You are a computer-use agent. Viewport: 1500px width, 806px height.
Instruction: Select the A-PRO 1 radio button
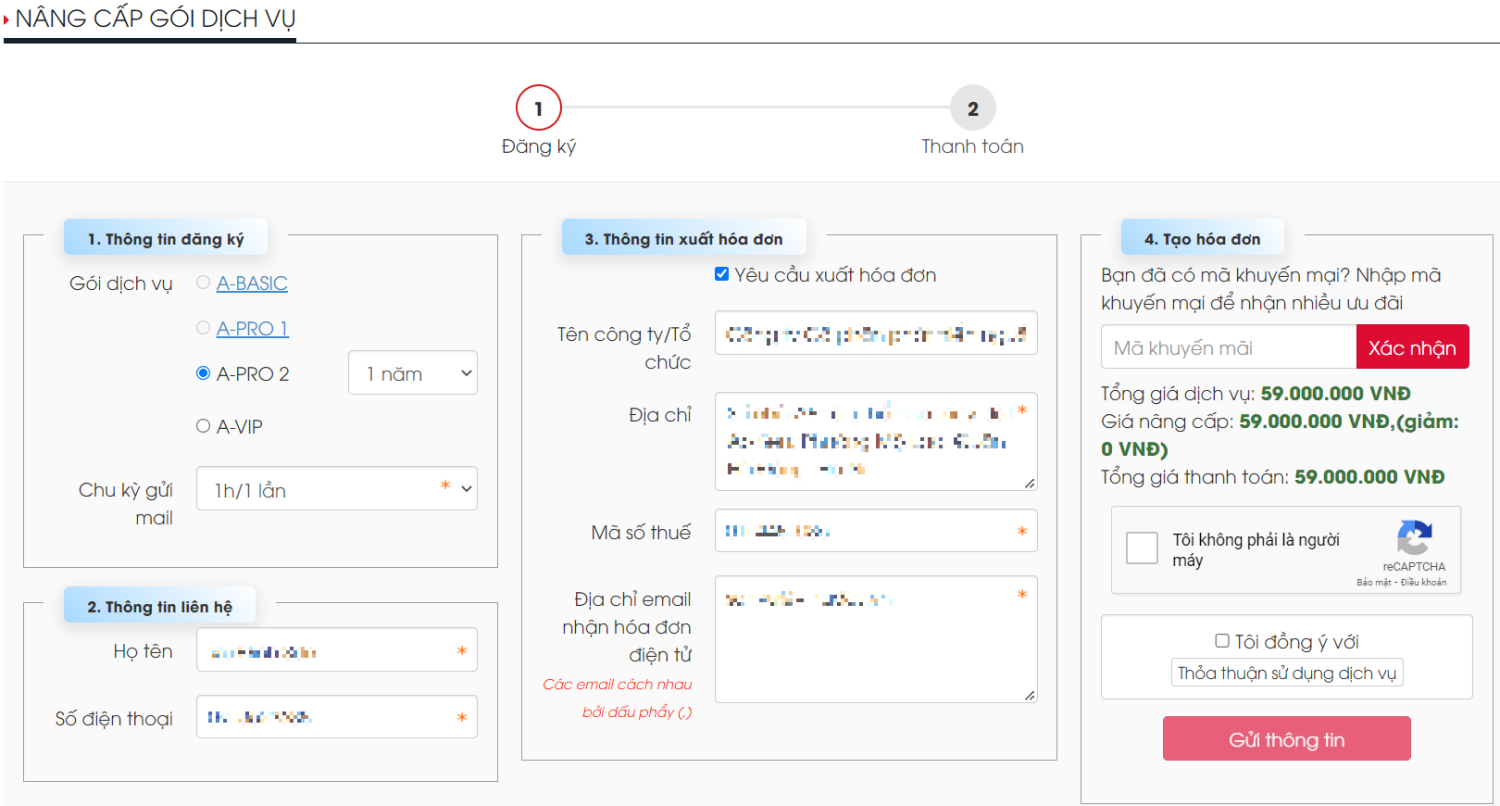pos(203,328)
